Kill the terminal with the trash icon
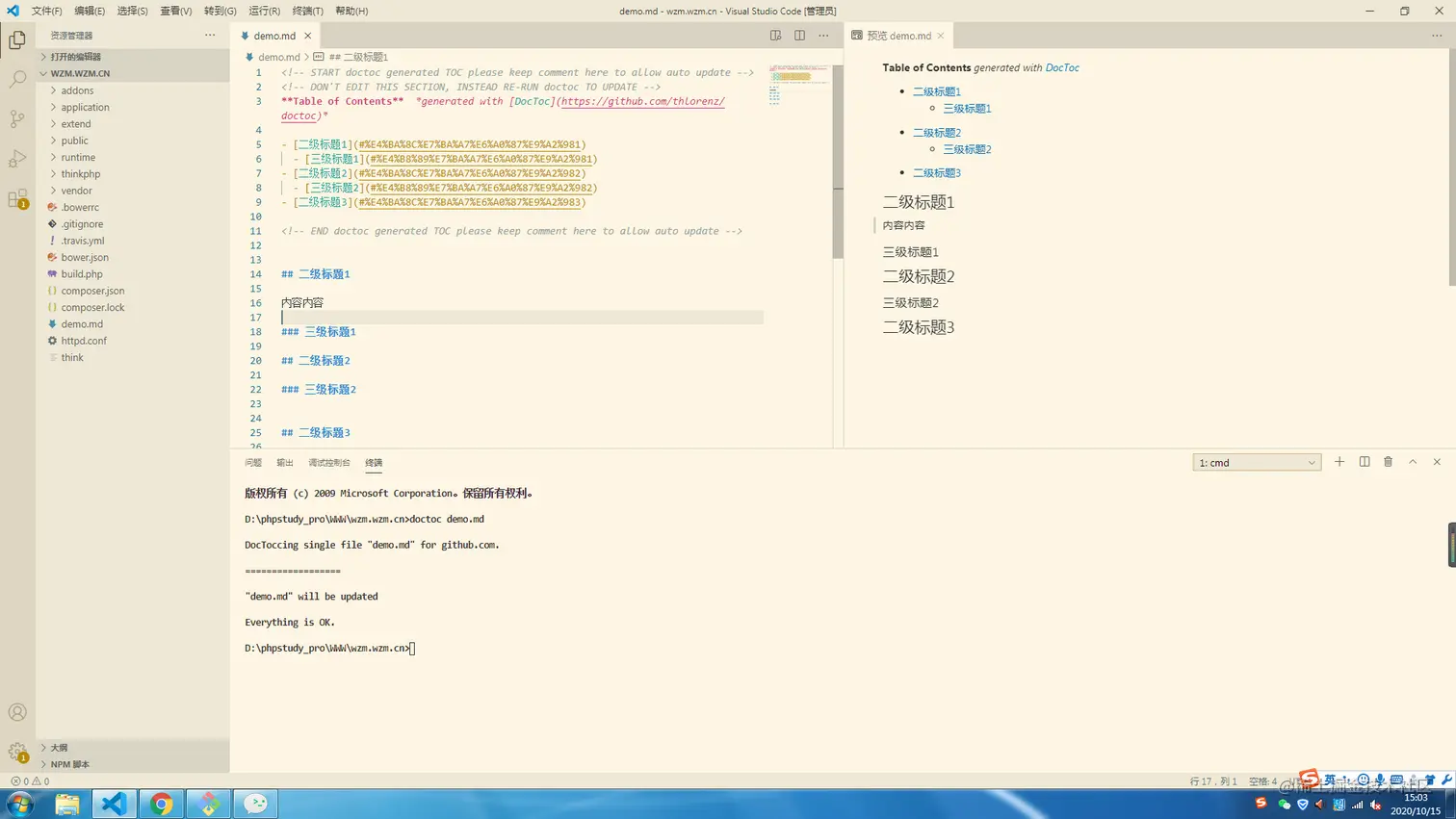 1389,462
